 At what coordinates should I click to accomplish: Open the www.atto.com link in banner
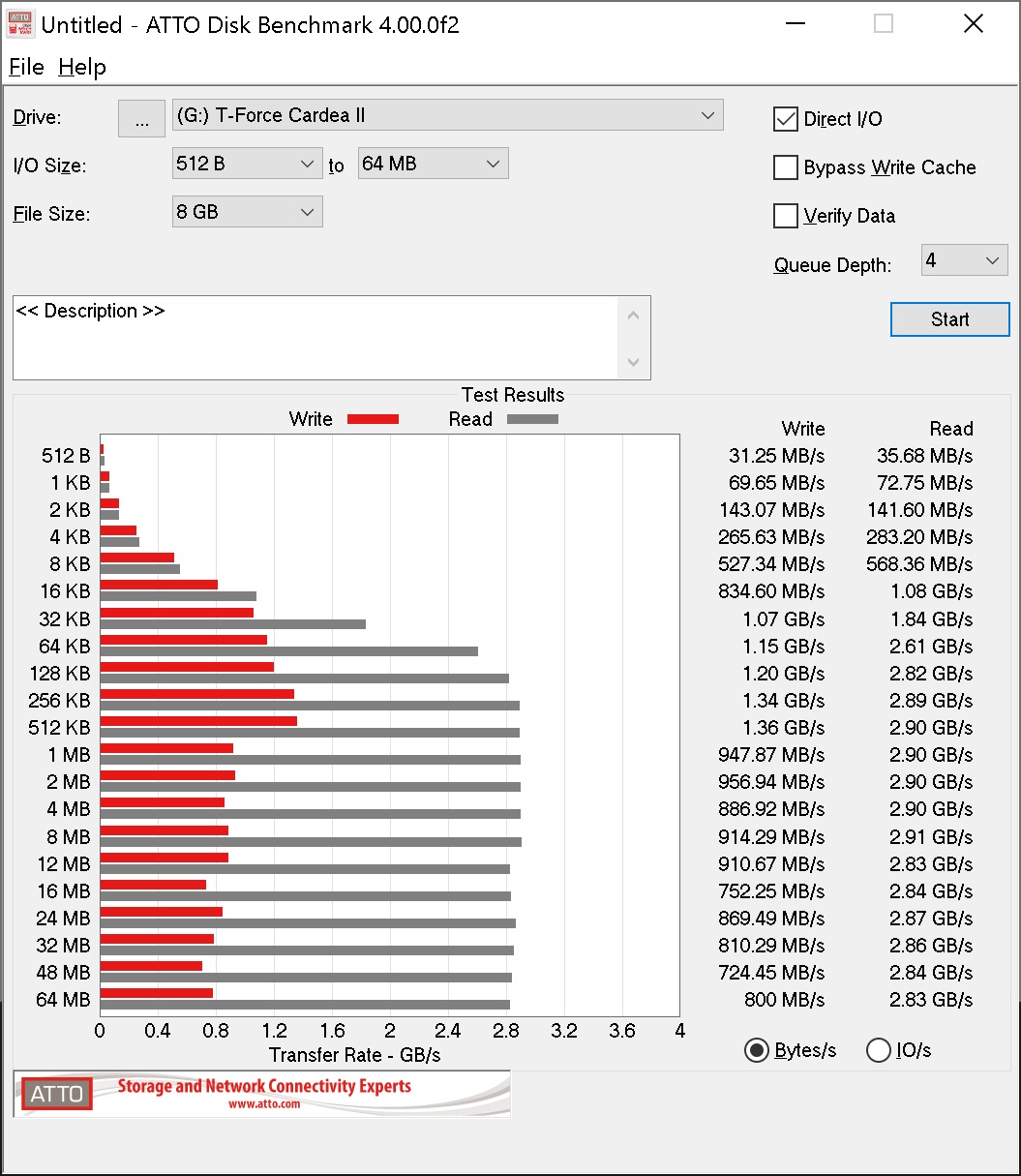pos(264,1103)
